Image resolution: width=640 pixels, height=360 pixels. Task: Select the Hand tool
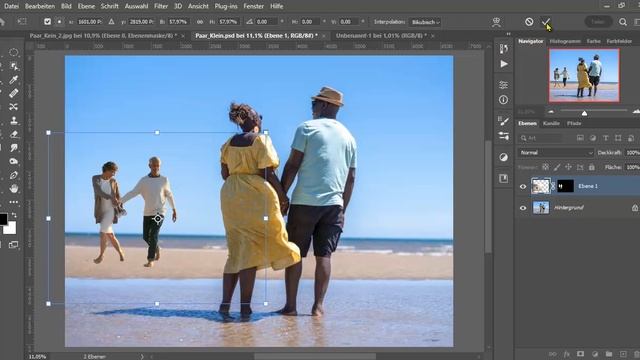13,189
